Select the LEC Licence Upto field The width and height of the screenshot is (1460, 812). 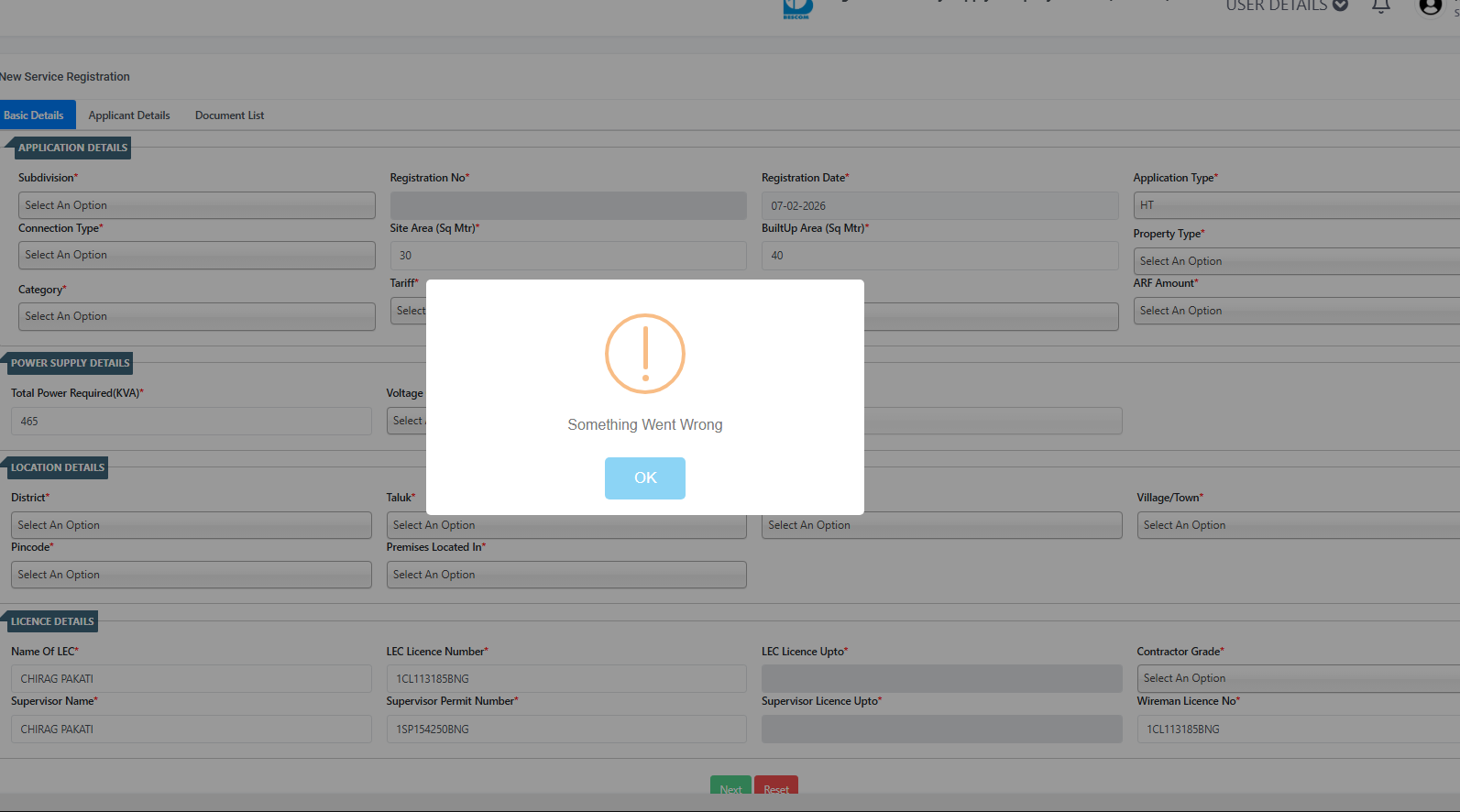point(941,678)
